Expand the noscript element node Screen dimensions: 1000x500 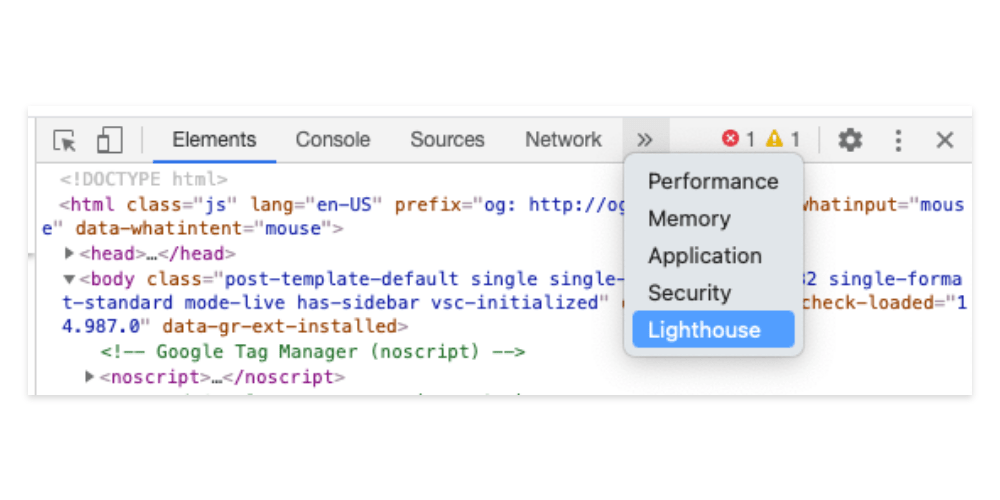point(91,377)
